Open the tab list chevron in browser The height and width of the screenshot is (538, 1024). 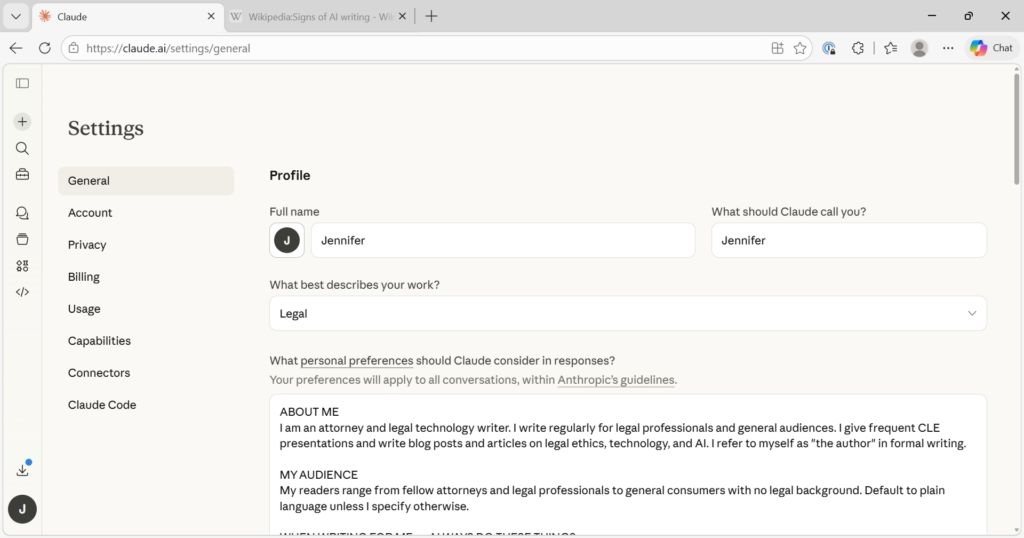pyautogui.click(x=16, y=16)
